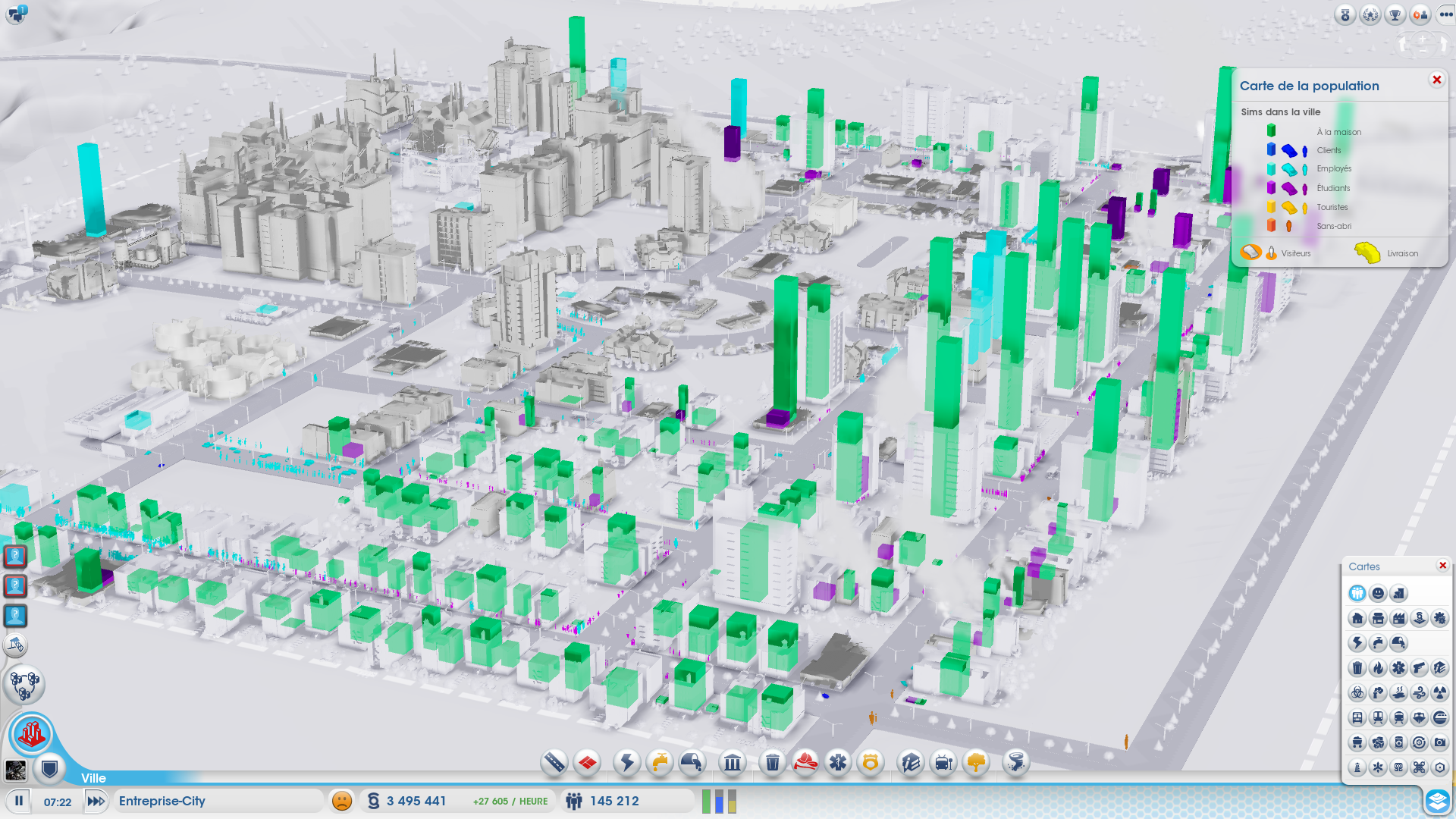This screenshot has width=1456, height=819.
Task: Toggle the Population data map
Action: [x=1357, y=593]
